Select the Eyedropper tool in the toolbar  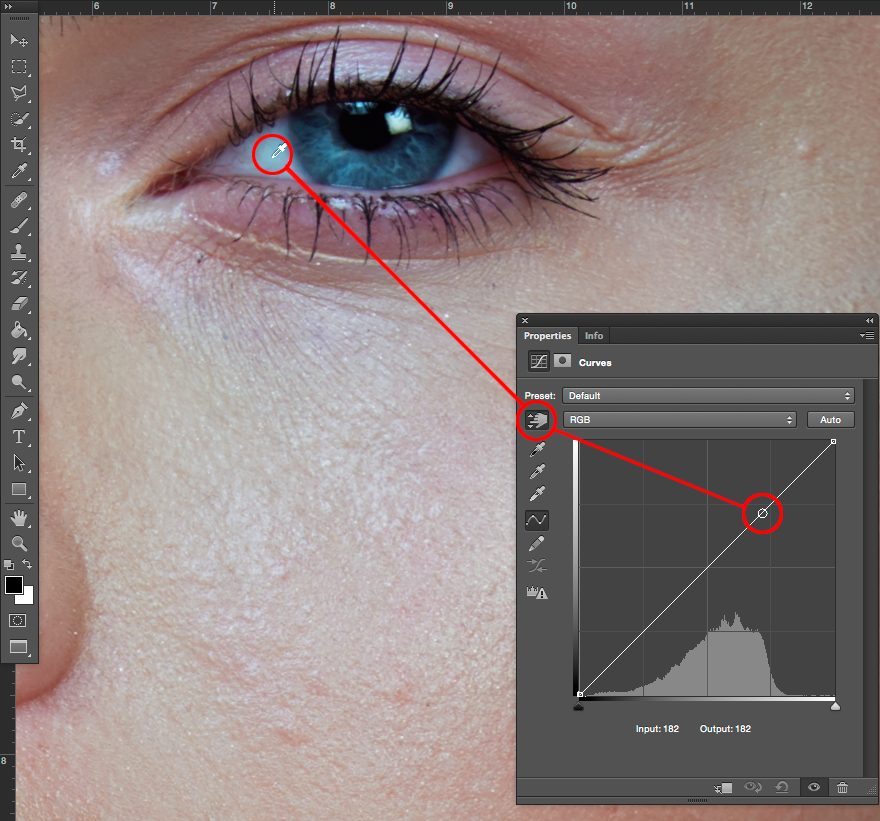tap(19, 171)
